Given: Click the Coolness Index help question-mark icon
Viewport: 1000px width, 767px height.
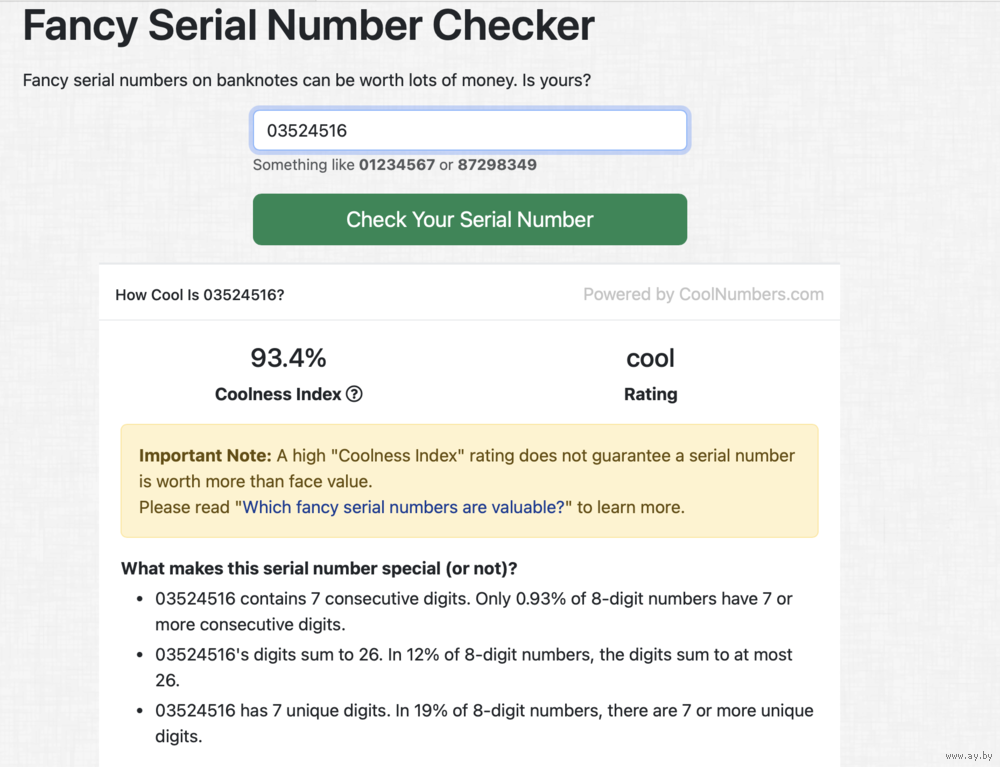Looking at the screenshot, I should click(x=354, y=394).
